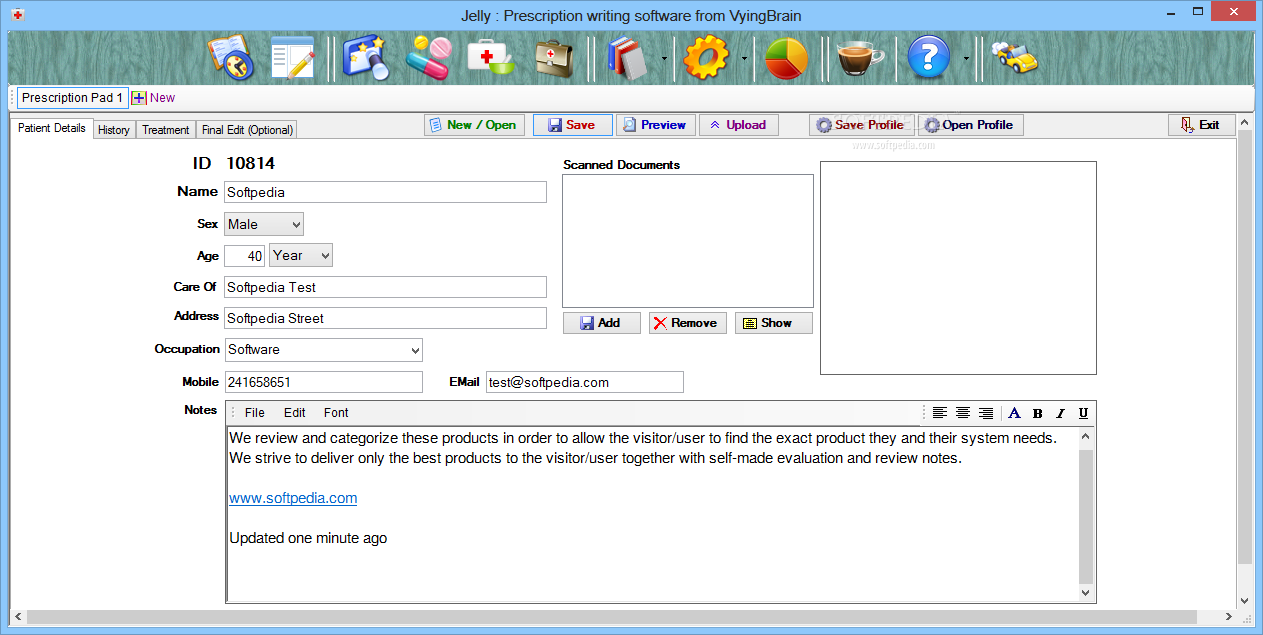1263x635 pixels.
Task: Open the pie chart statistics icon
Action: tap(786, 58)
